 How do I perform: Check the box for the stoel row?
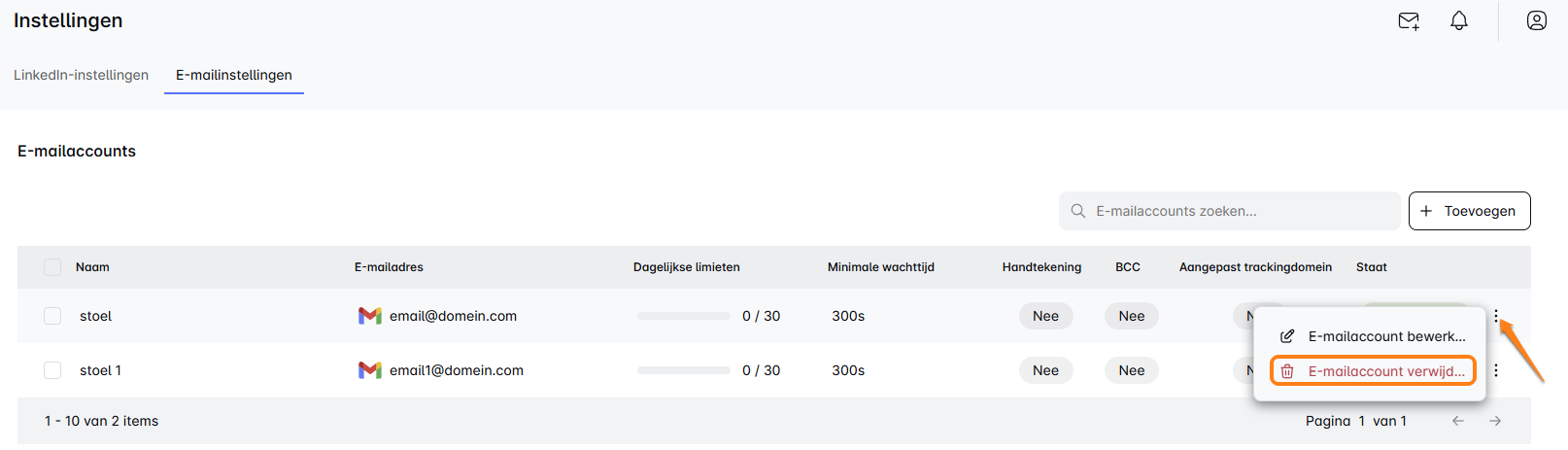point(52,316)
